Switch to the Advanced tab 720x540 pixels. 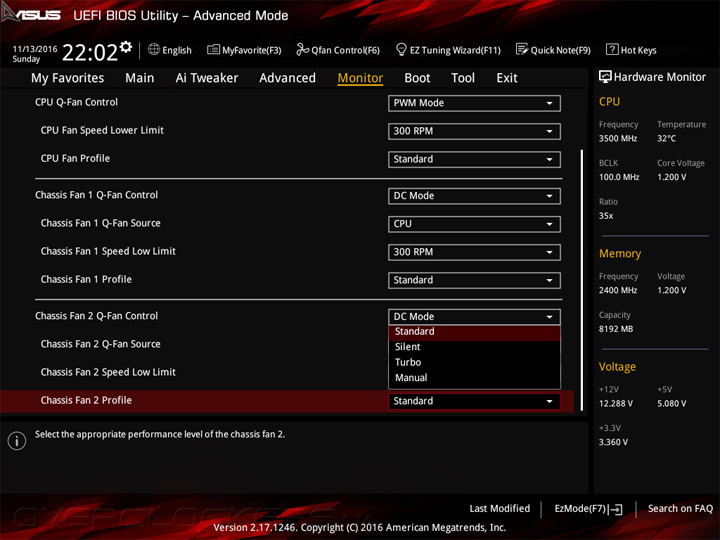(287, 78)
